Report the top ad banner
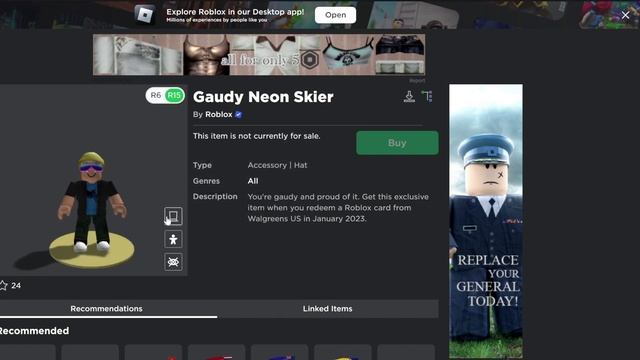The width and height of the screenshot is (640, 360). click(417, 81)
